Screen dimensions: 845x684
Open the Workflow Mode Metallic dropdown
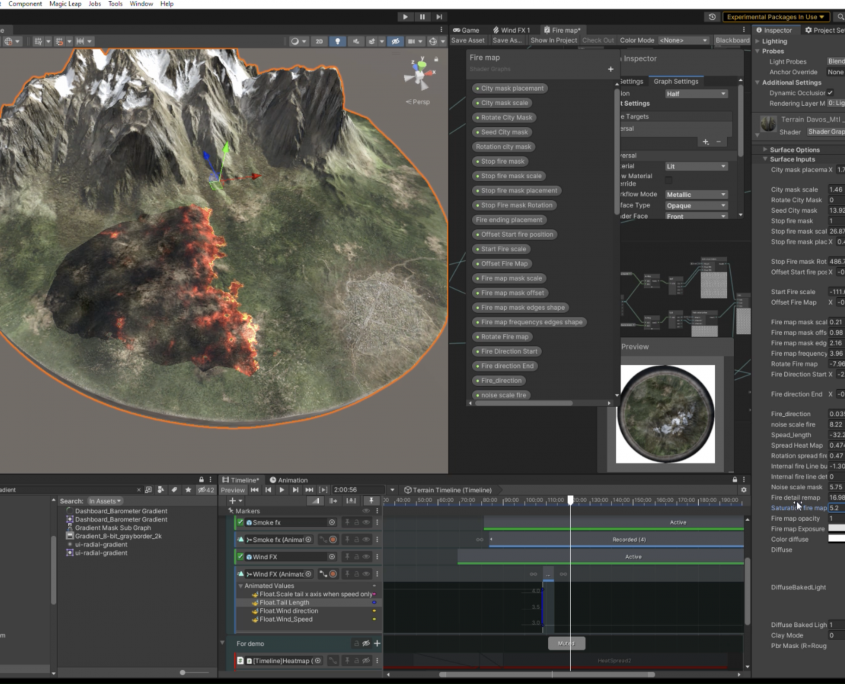pos(696,194)
